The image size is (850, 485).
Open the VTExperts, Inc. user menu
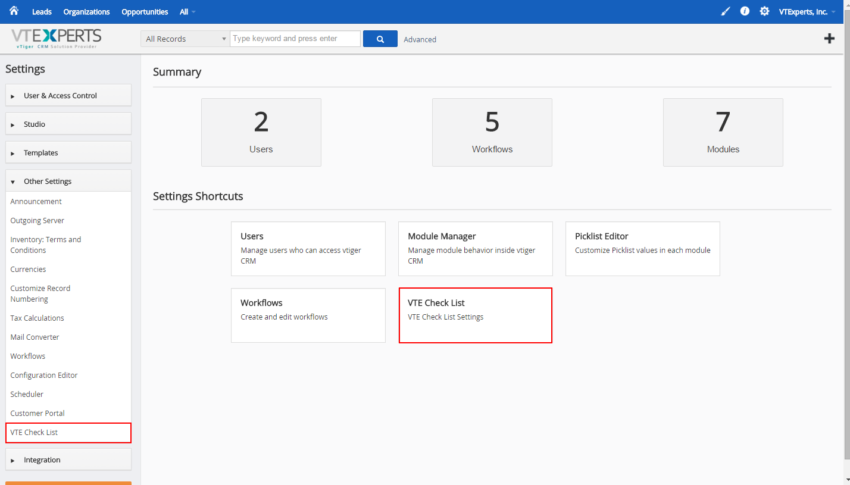point(807,11)
